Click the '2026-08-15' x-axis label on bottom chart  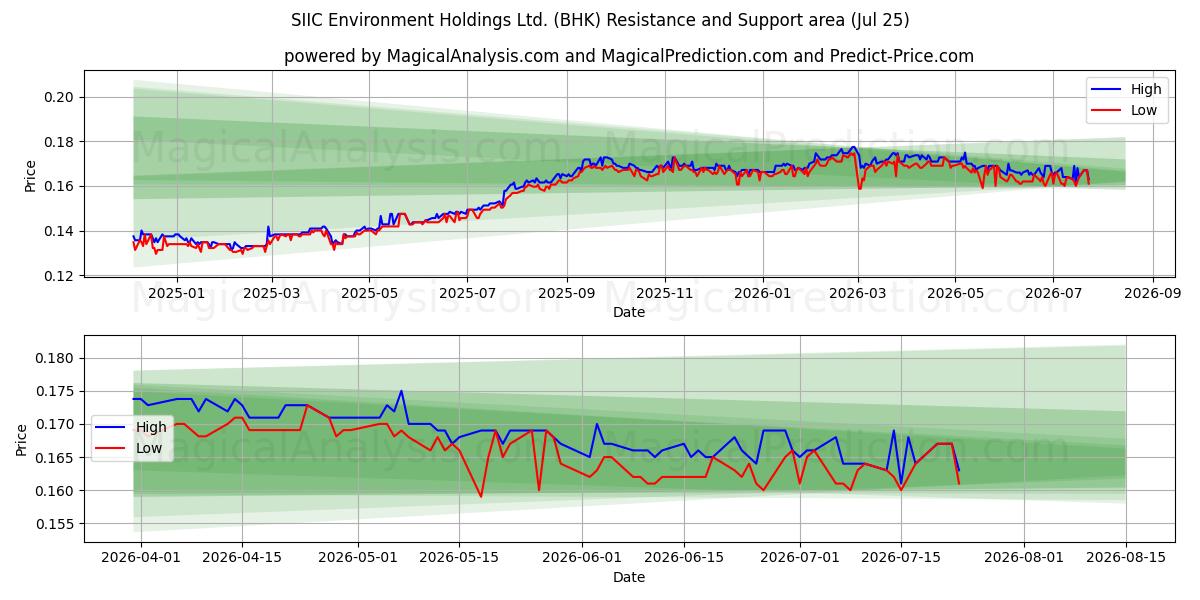click(x=1126, y=559)
